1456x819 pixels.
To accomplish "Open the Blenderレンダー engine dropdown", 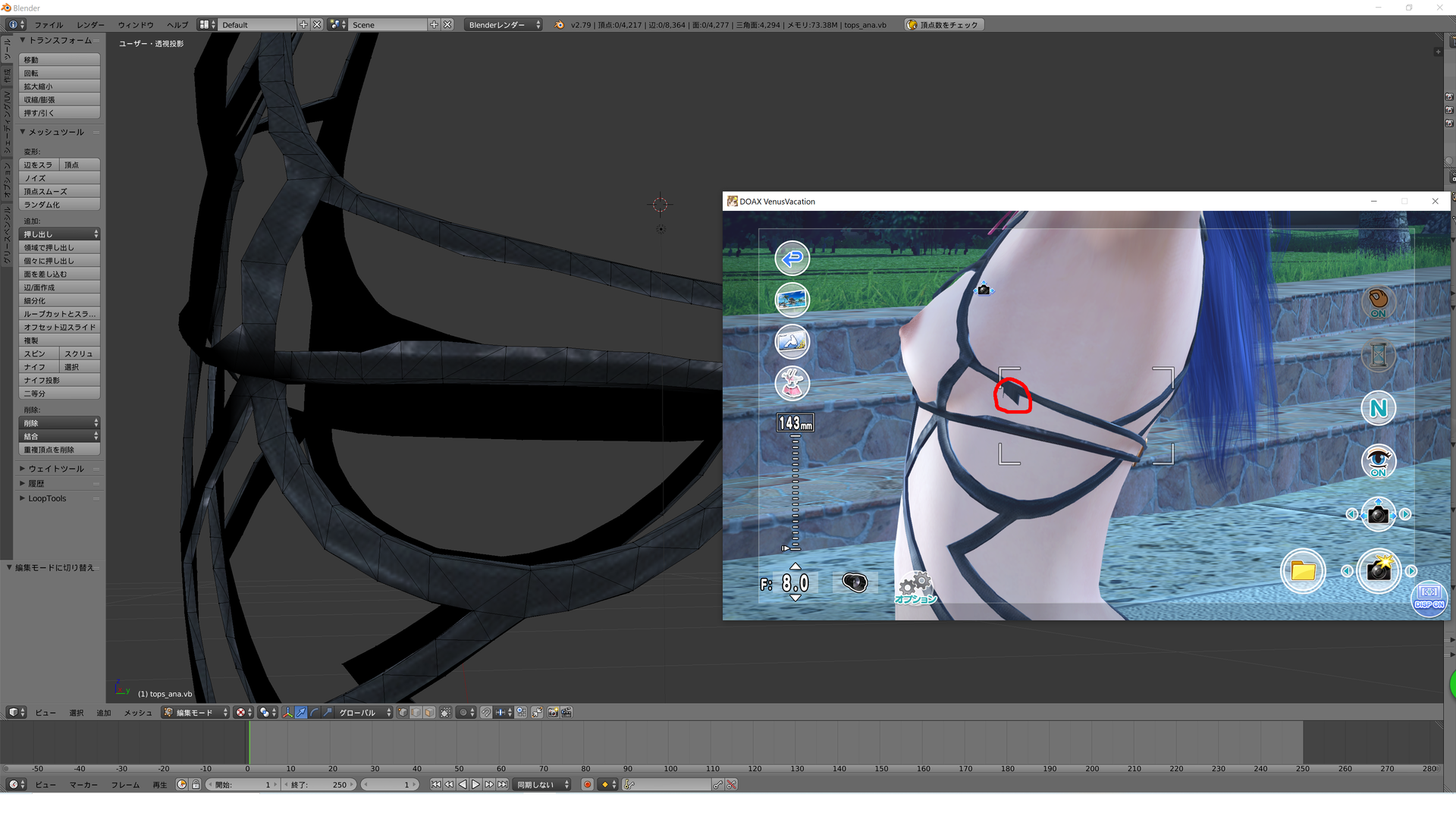I will pos(504,24).
